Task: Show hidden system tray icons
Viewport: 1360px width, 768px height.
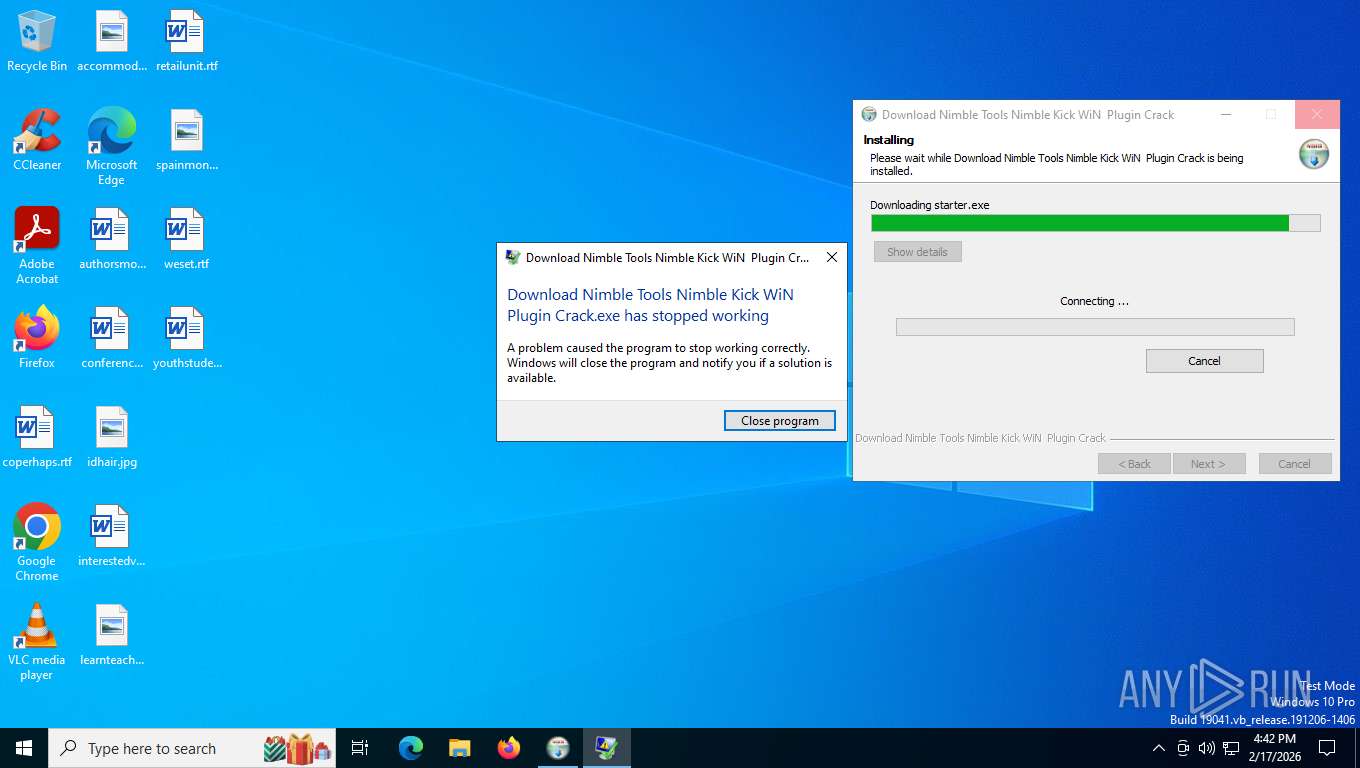Action: (1159, 748)
